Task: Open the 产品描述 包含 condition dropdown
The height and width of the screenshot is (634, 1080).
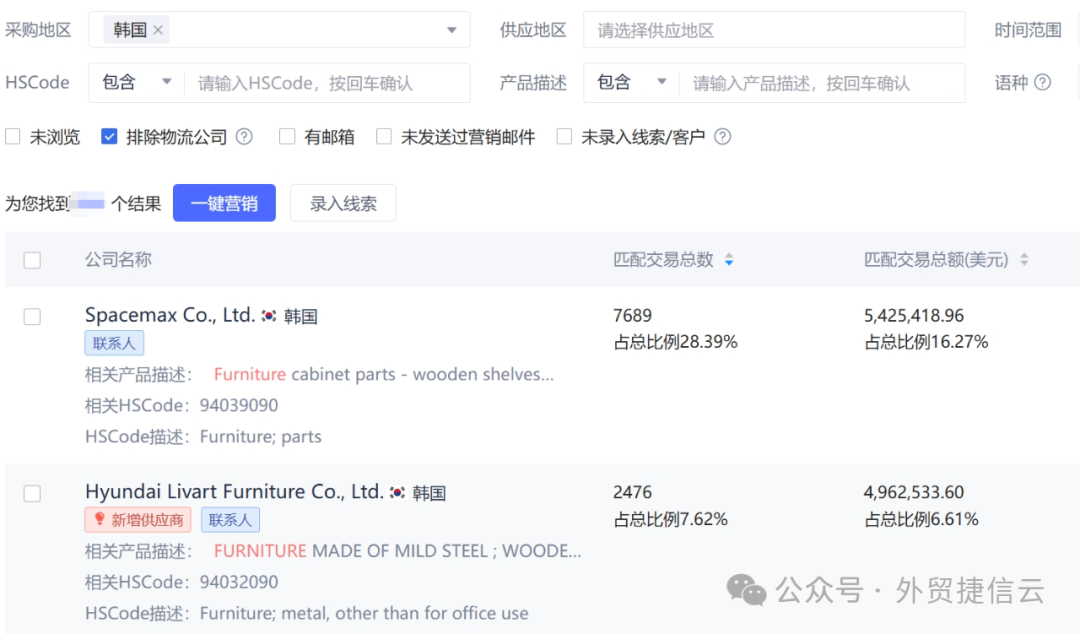Action: click(x=631, y=83)
